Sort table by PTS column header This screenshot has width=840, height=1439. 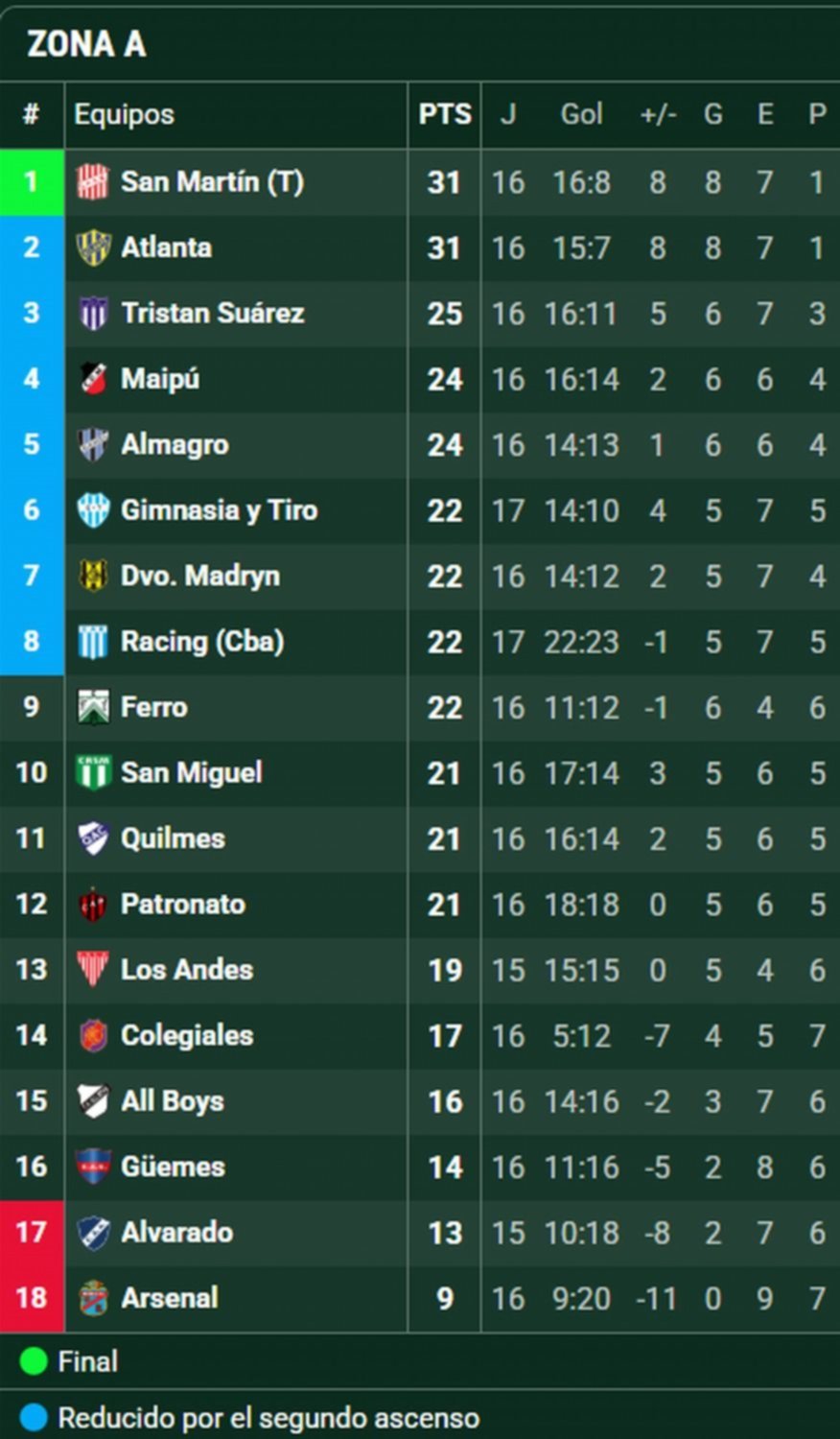[445, 114]
